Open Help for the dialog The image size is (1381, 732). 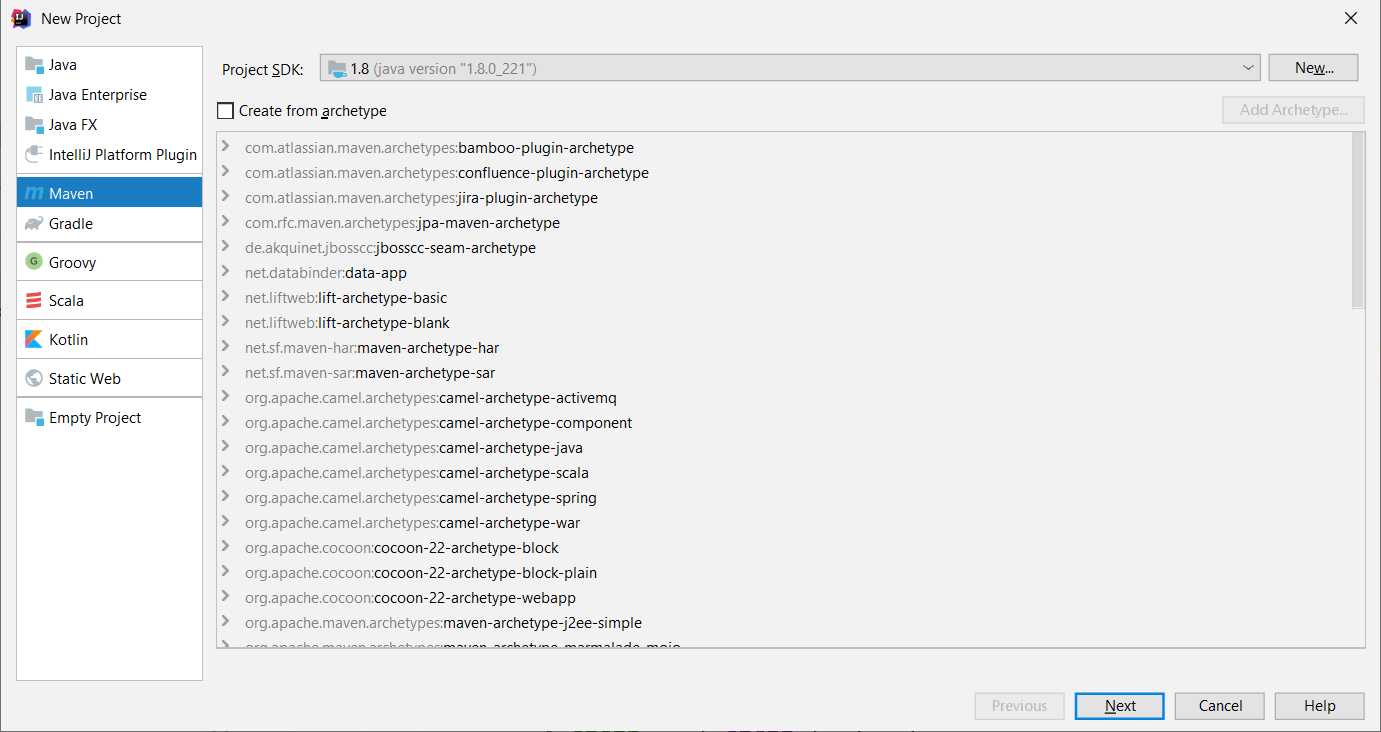[1319, 706]
